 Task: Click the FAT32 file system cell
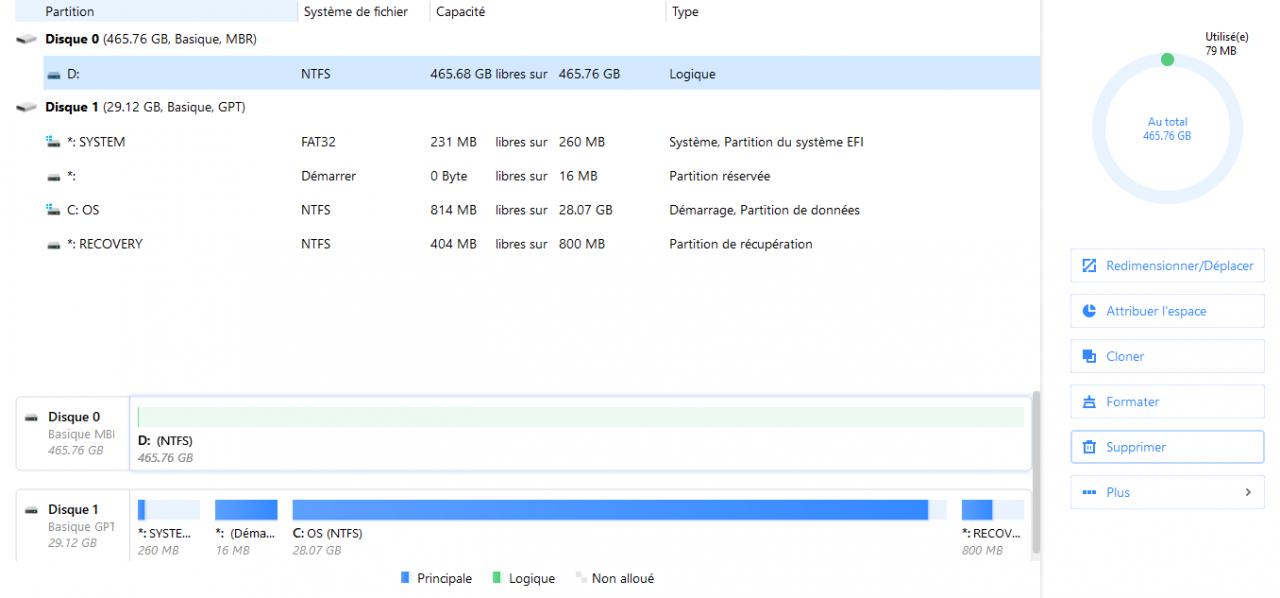click(x=318, y=142)
